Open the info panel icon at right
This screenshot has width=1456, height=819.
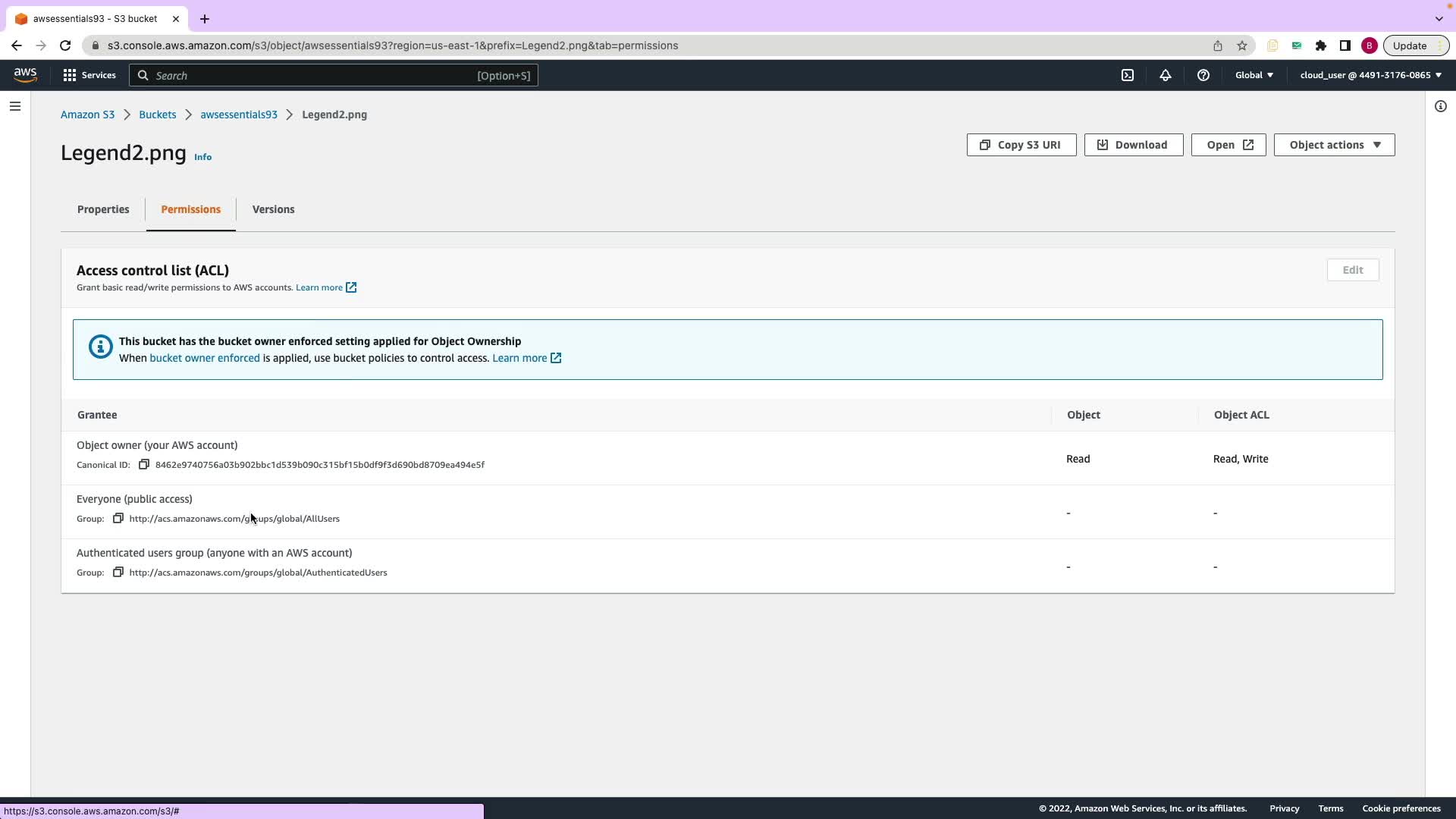(x=1440, y=106)
